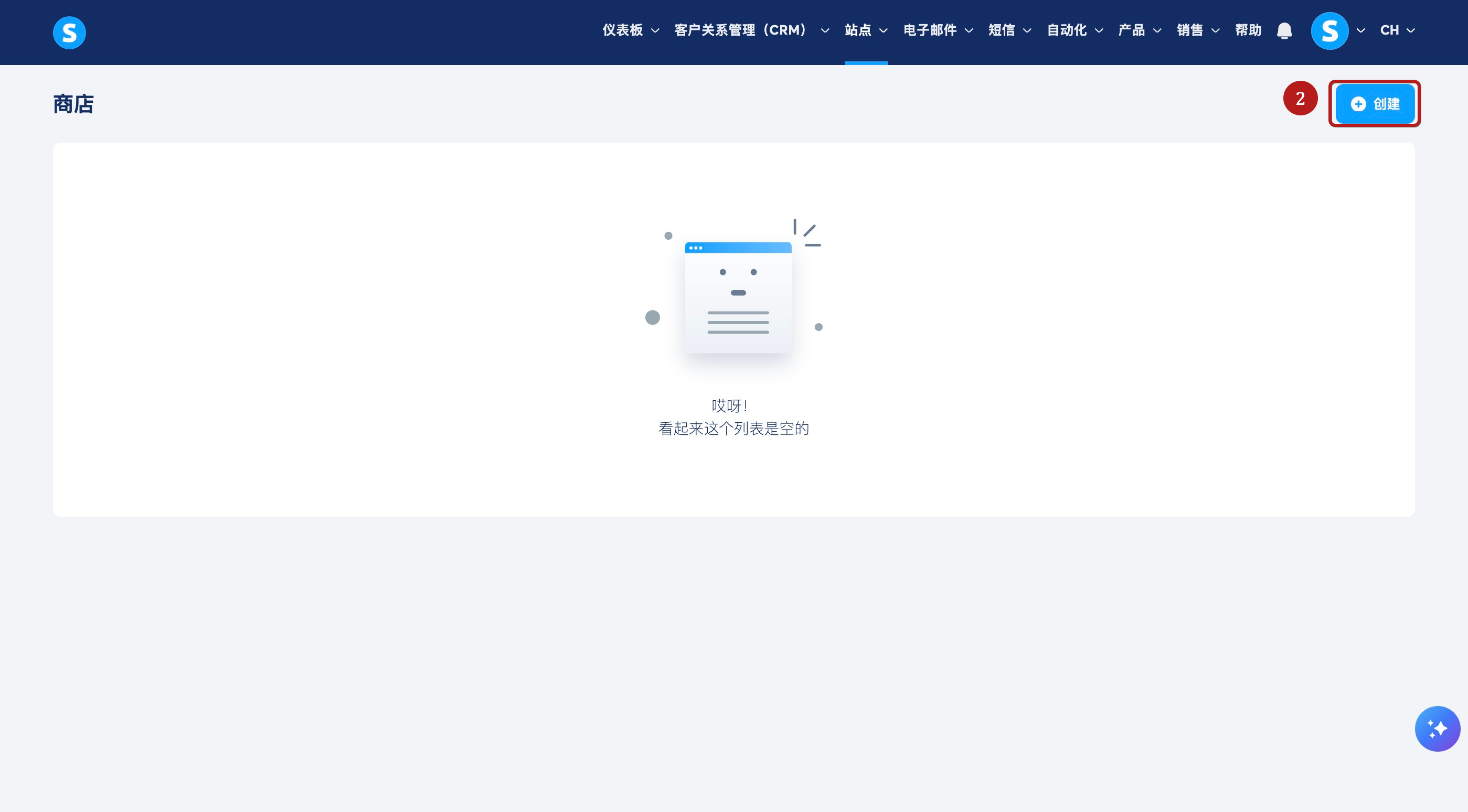Expand the 客户关系管理 (CRM) menu chevron
Viewport: 1468px width, 812px height.
pyautogui.click(x=825, y=31)
